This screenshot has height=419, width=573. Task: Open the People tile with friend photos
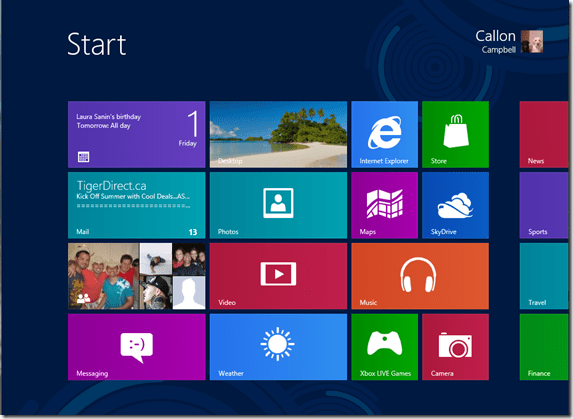[137, 276]
